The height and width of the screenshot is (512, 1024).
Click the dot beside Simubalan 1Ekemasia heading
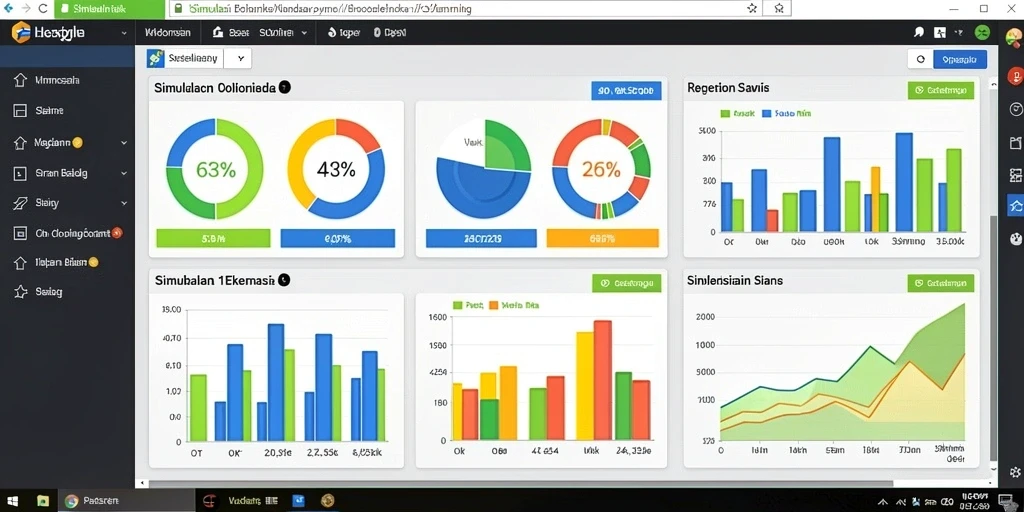[284, 280]
